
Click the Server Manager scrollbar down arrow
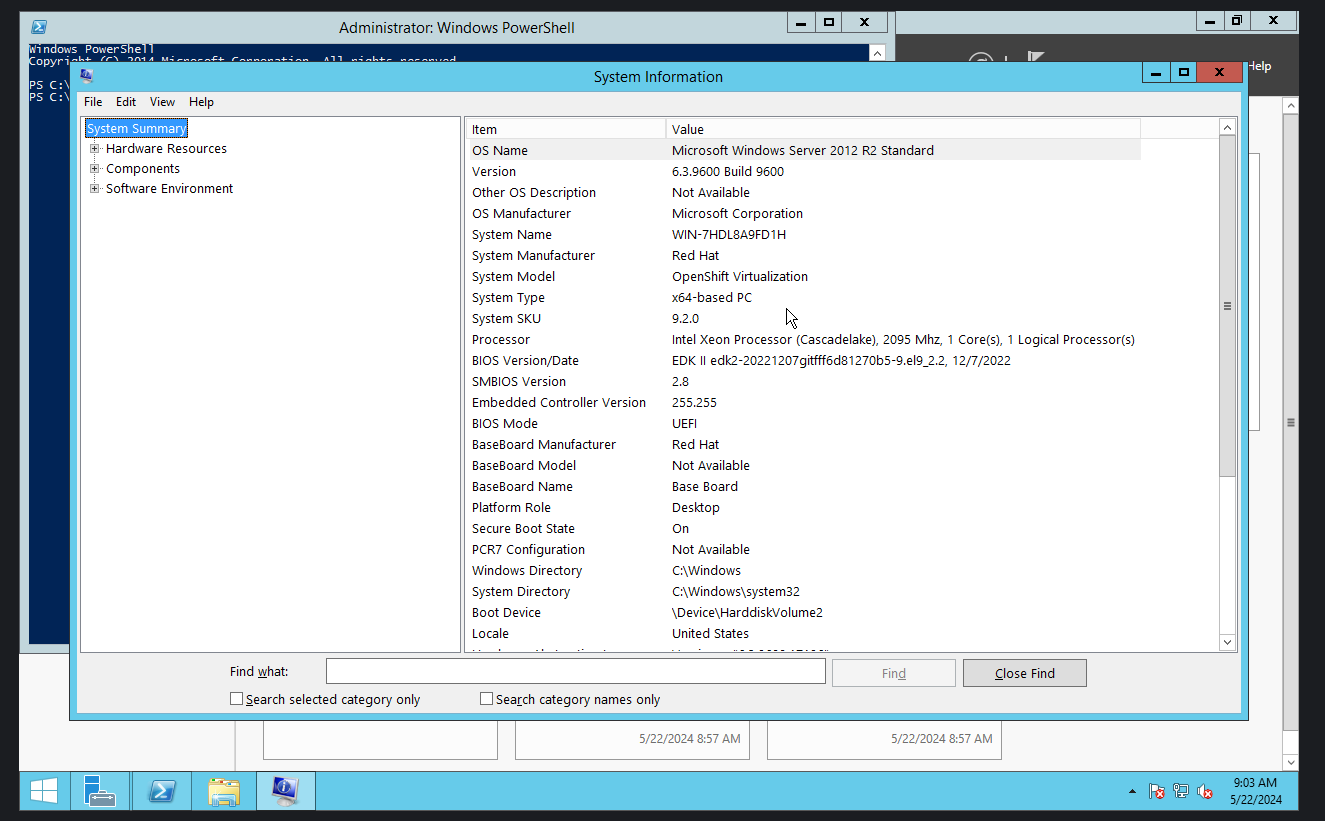(1290, 762)
